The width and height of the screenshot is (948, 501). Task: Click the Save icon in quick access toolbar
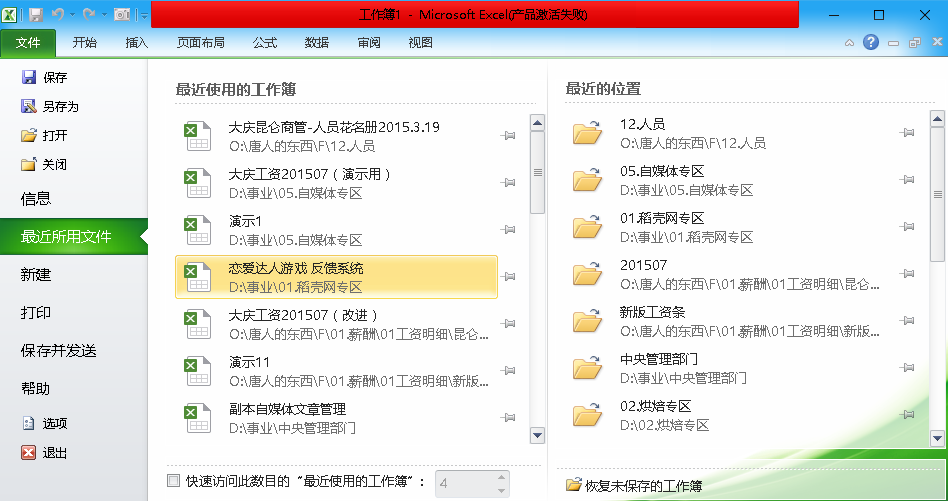(x=36, y=14)
